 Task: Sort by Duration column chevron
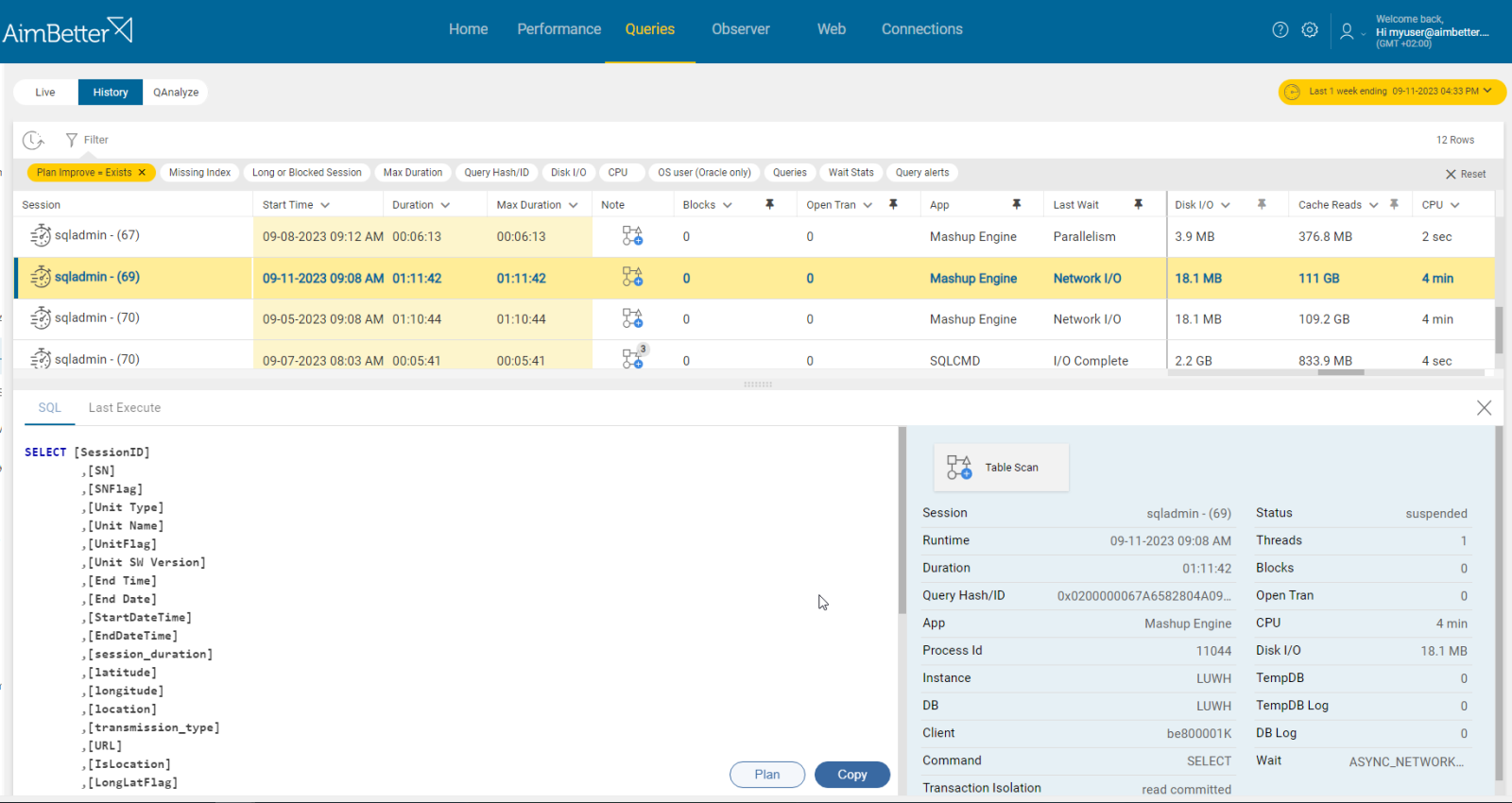(445, 205)
